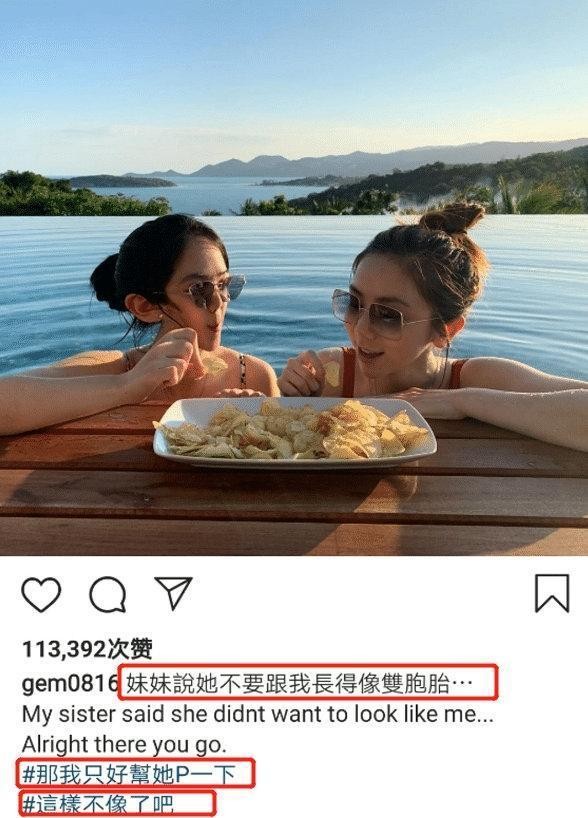View the 113,392 likes list
This screenshot has width=588, height=818.
[x=87, y=649]
